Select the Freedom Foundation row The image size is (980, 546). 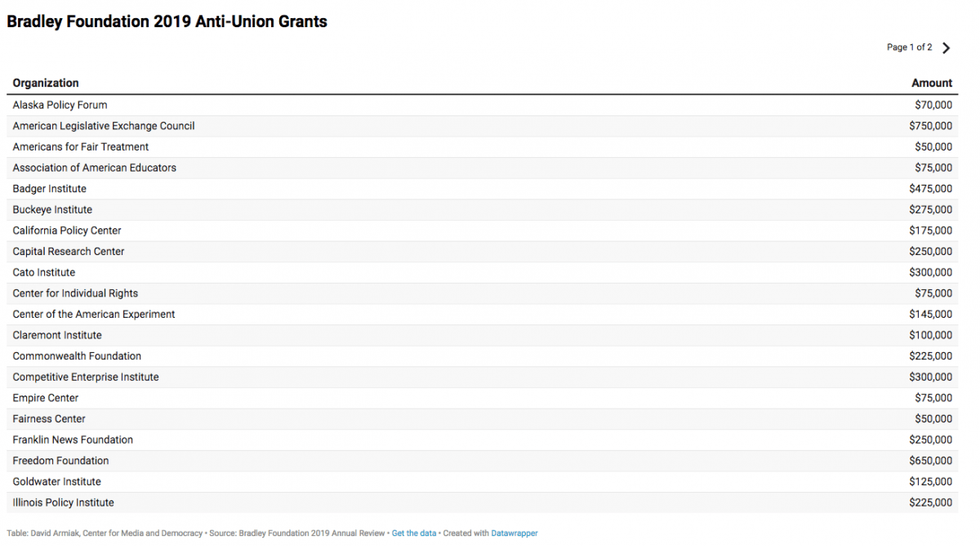tap(61, 461)
